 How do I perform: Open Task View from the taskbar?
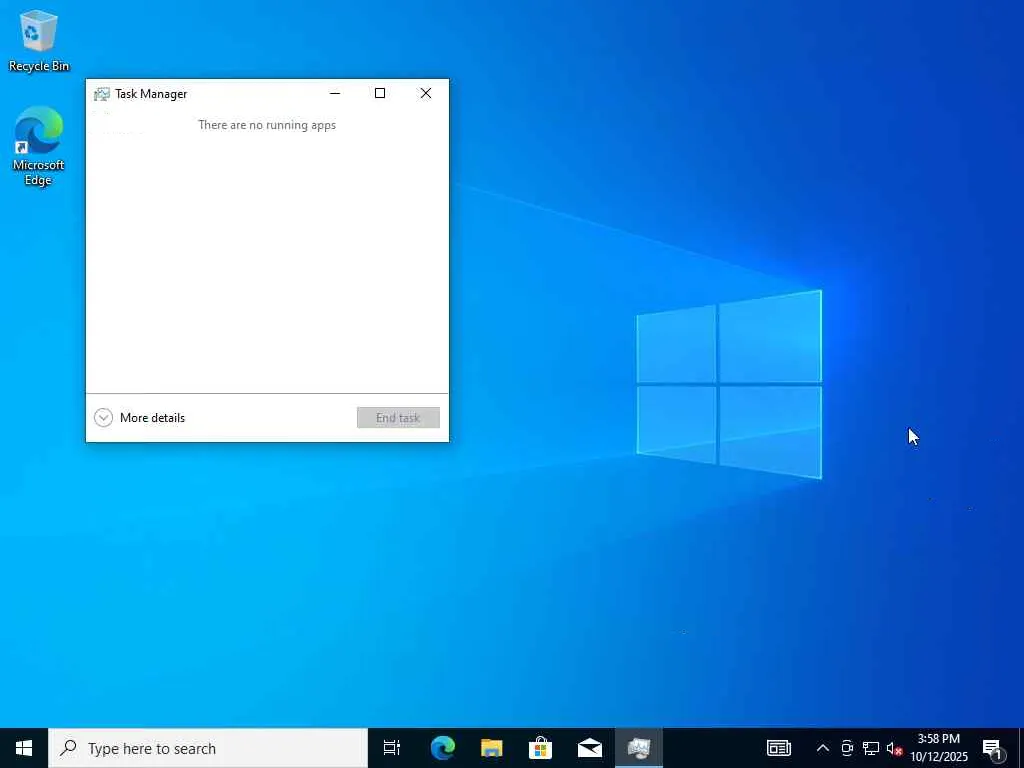[392, 748]
